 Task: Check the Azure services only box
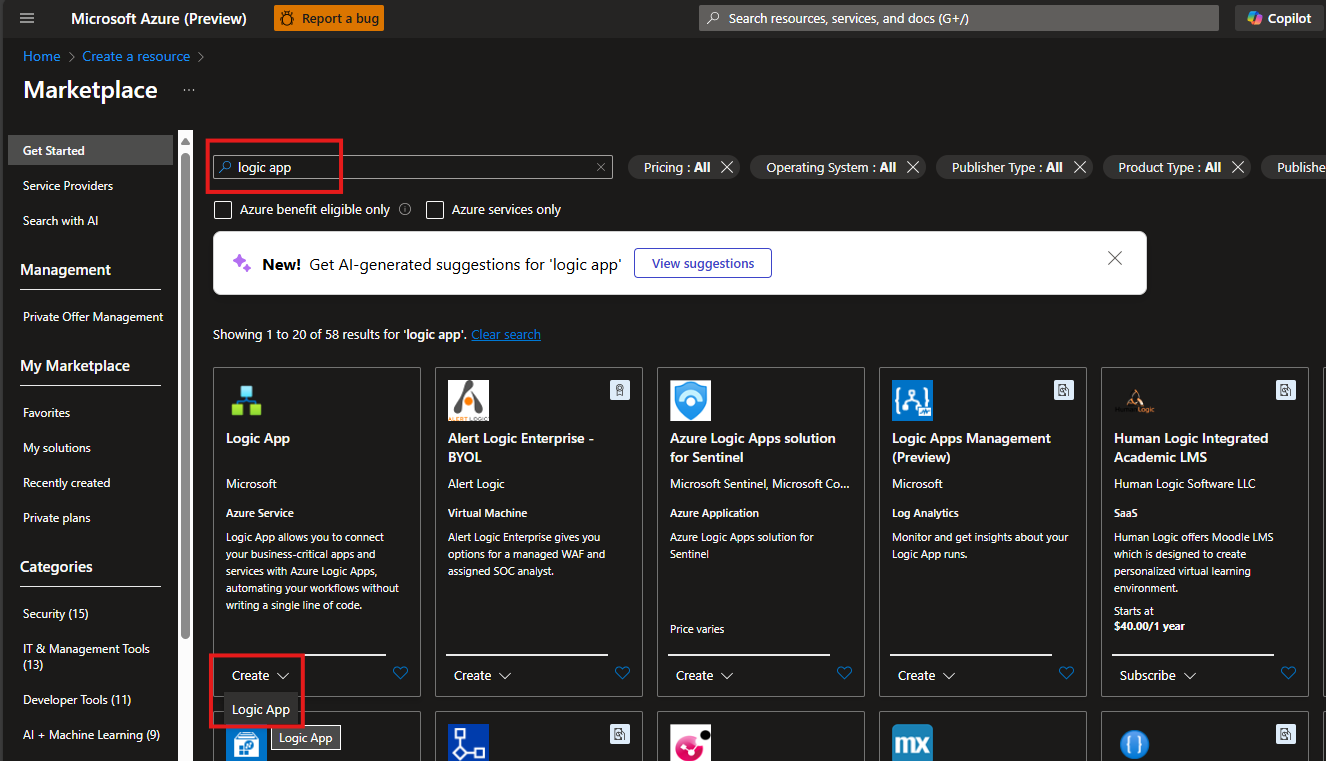[x=435, y=210]
